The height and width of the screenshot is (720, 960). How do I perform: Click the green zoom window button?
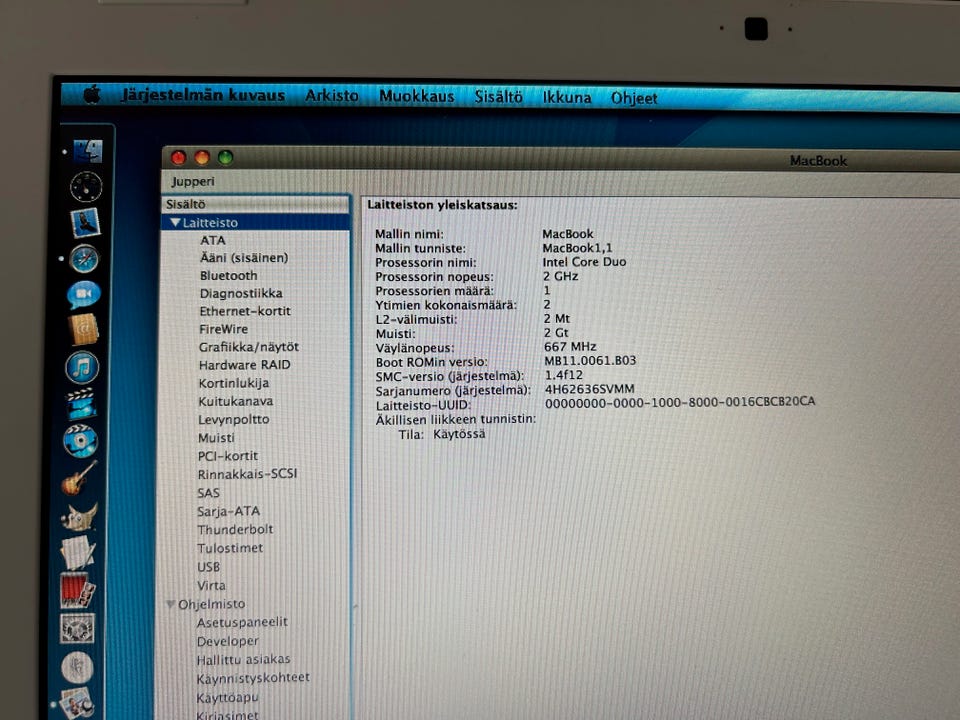225,157
